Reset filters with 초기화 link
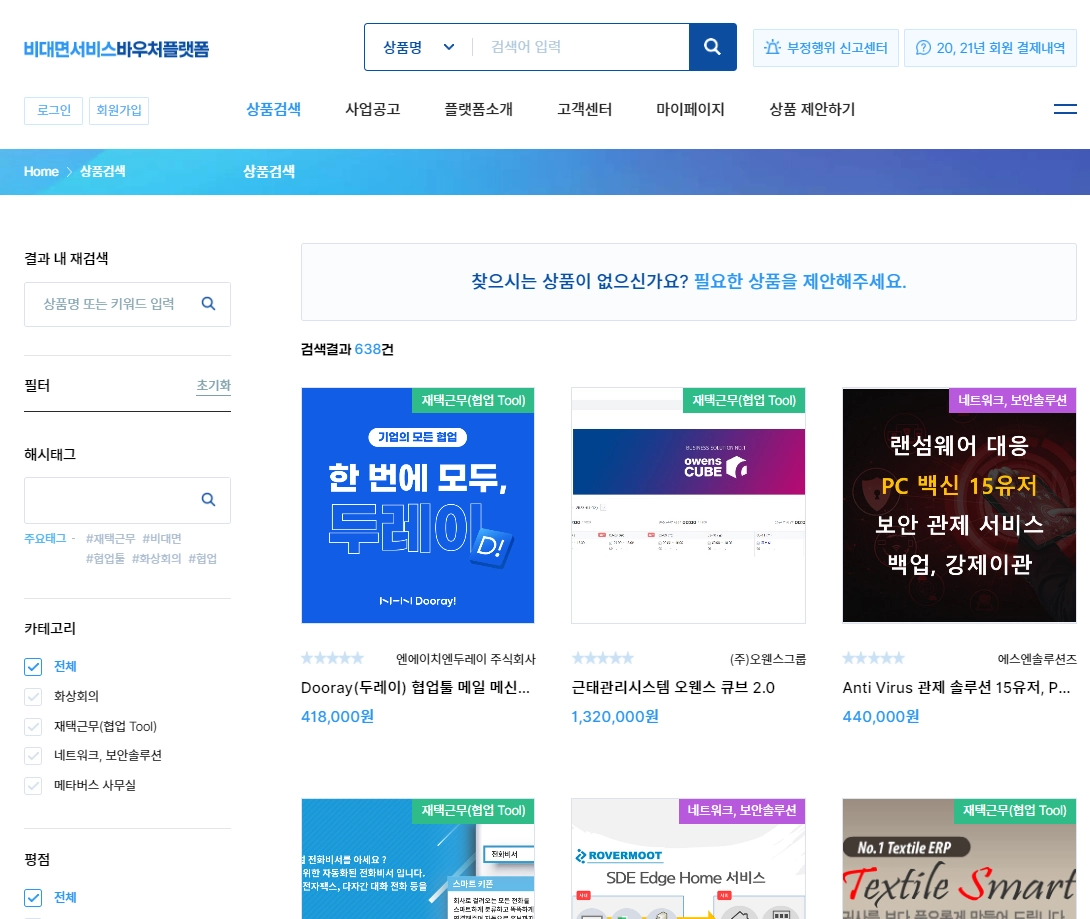The width and height of the screenshot is (1090, 919). pyautogui.click(x=213, y=386)
